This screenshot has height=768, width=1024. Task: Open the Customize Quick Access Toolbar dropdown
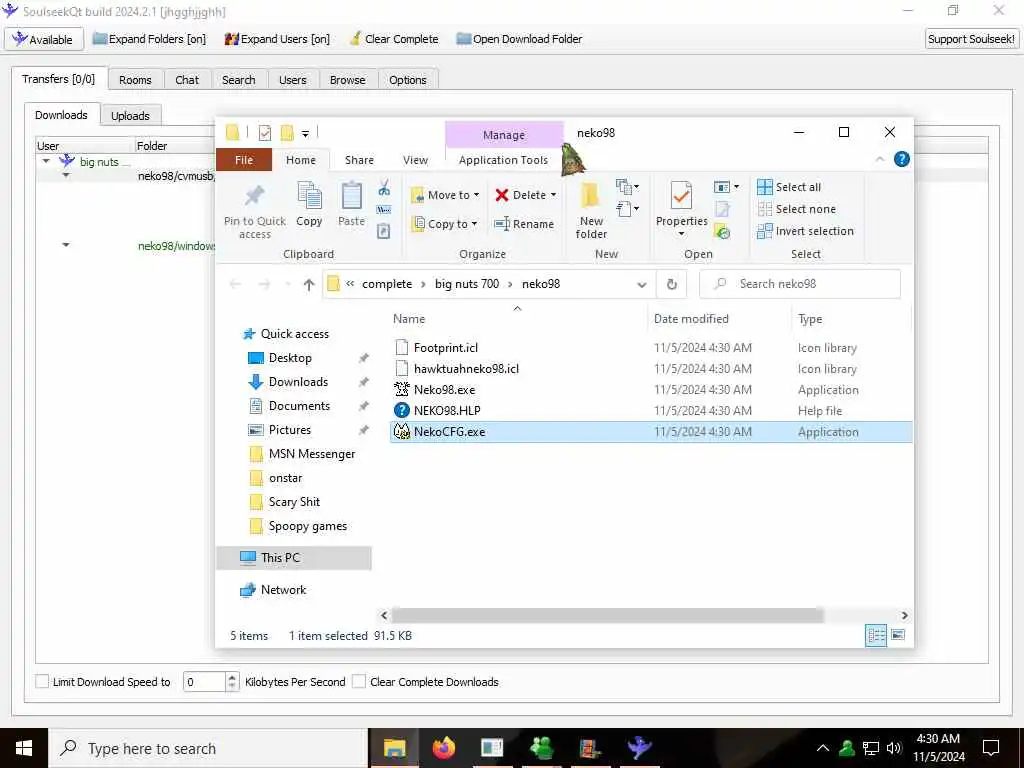point(305,134)
